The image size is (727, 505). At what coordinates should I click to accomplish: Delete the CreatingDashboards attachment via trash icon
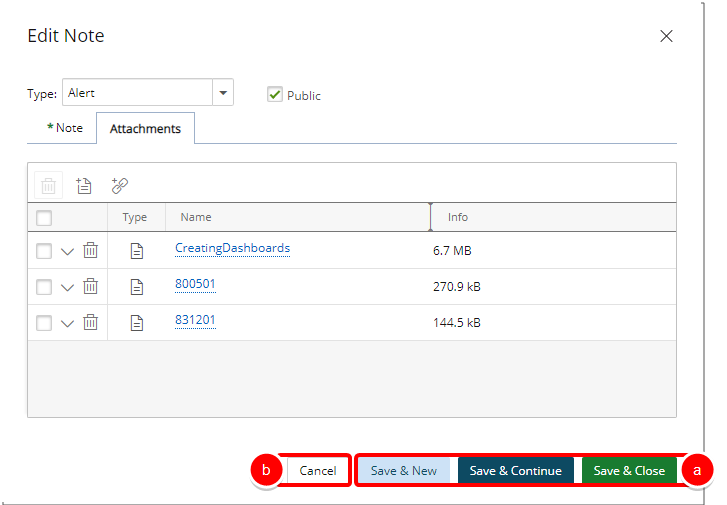[90, 250]
